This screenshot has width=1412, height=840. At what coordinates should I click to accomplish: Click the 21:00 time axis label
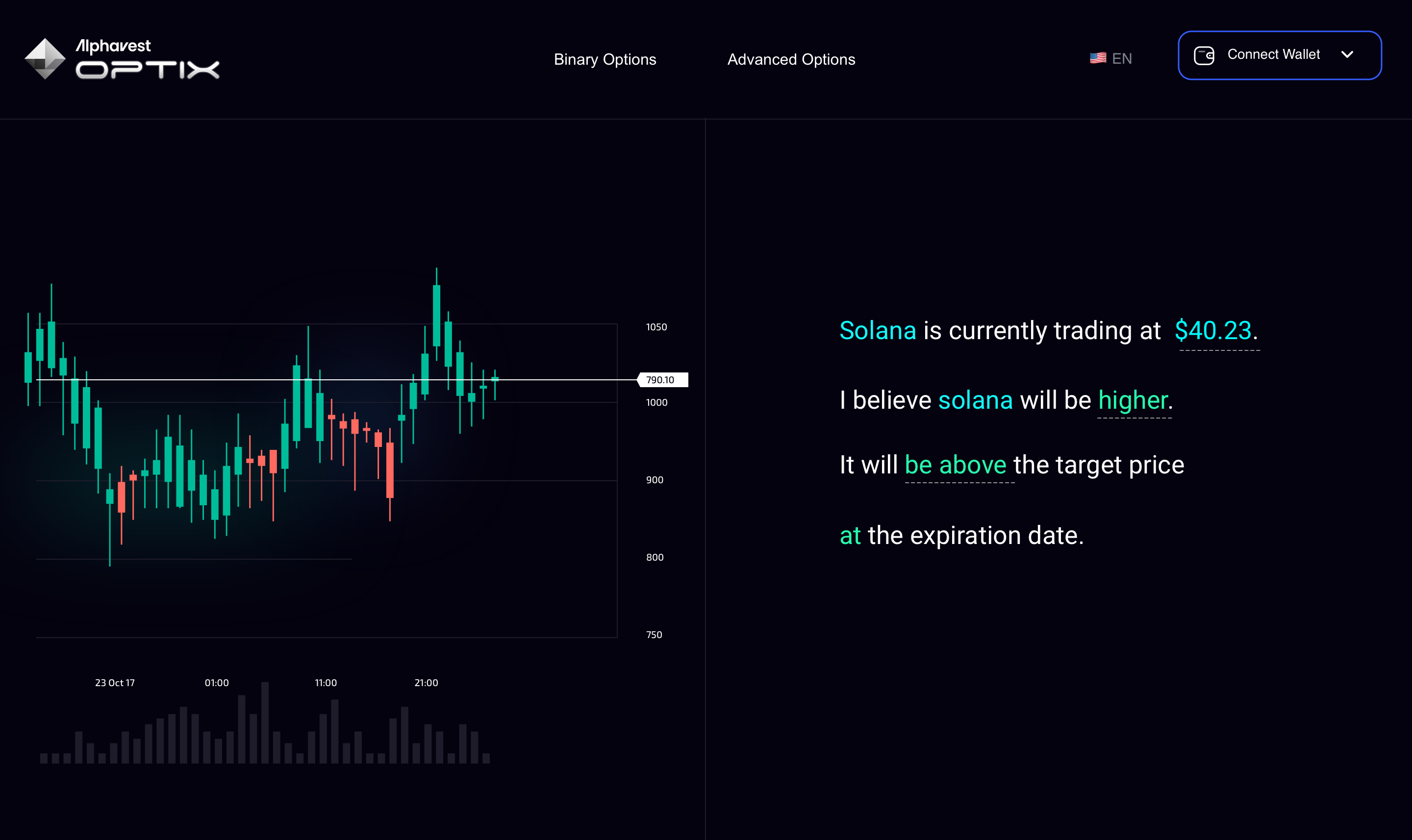(426, 683)
